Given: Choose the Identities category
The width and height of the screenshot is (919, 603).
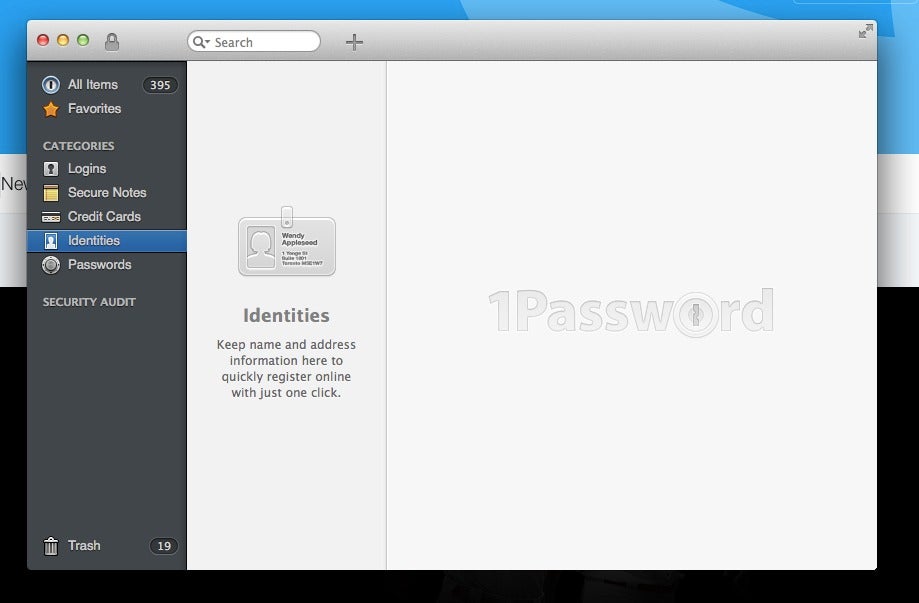Looking at the screenshot, I should click(107, 241).
